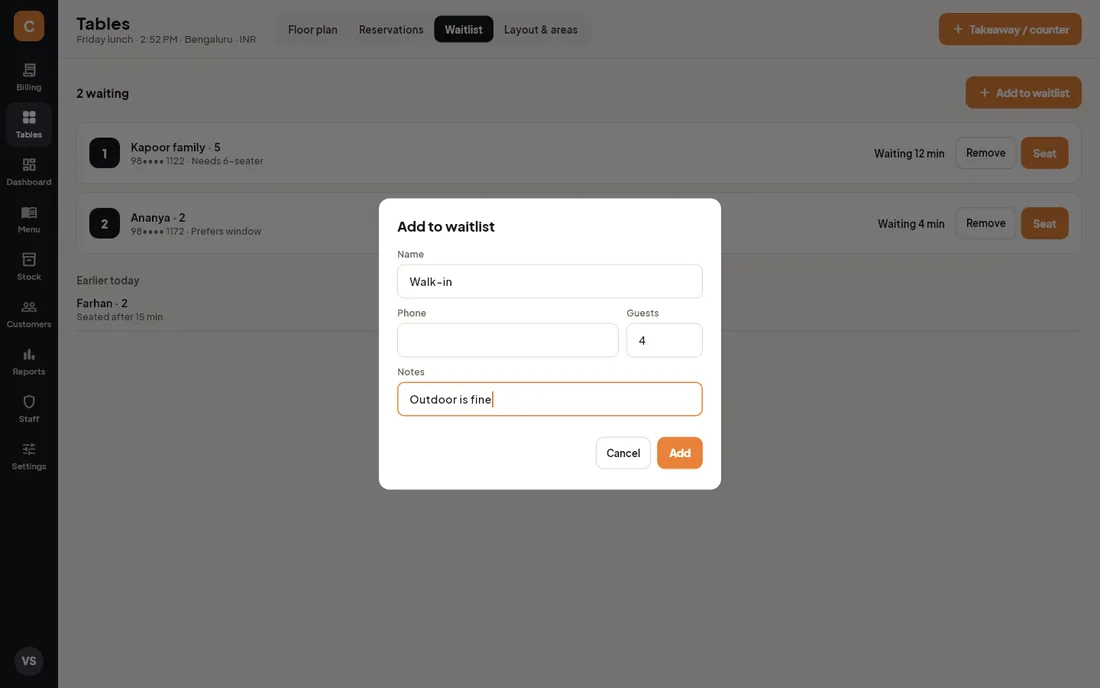1100x688 pixels.
Task: Open Reports in the sidebar
Action: click(29, 361)
